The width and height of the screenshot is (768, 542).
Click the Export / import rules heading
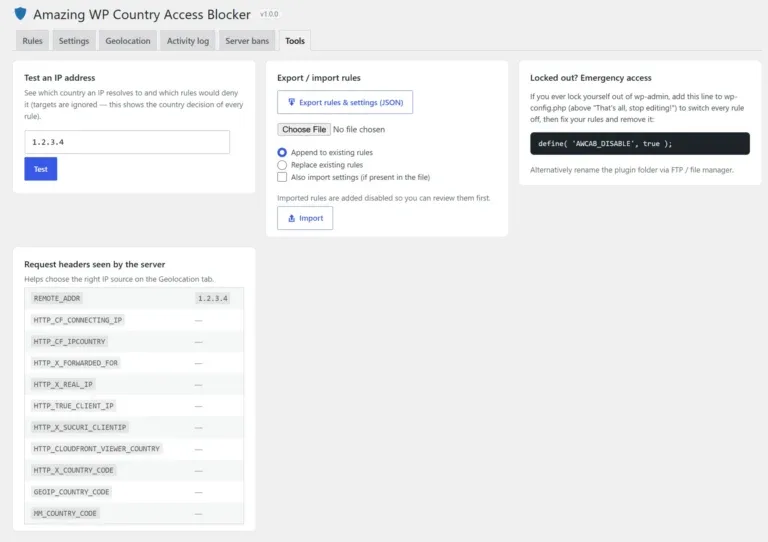319,78
